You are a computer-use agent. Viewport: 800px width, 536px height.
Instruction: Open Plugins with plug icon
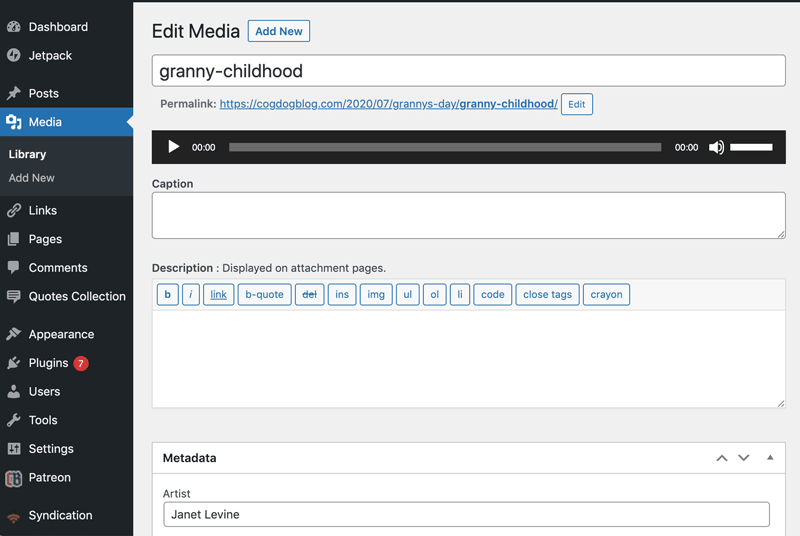[x=14, y=363]
